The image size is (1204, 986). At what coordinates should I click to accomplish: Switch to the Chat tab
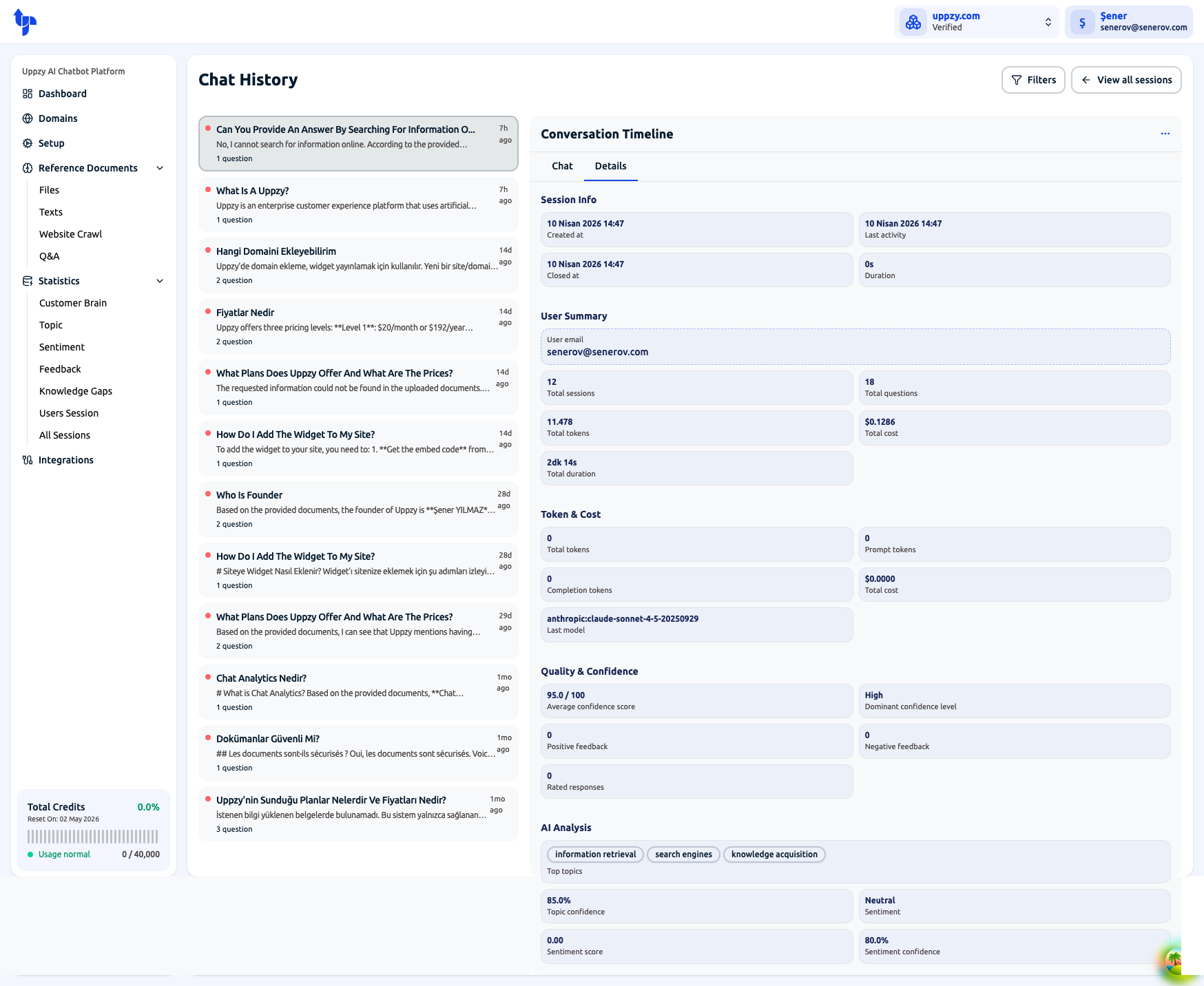point(562,166)
